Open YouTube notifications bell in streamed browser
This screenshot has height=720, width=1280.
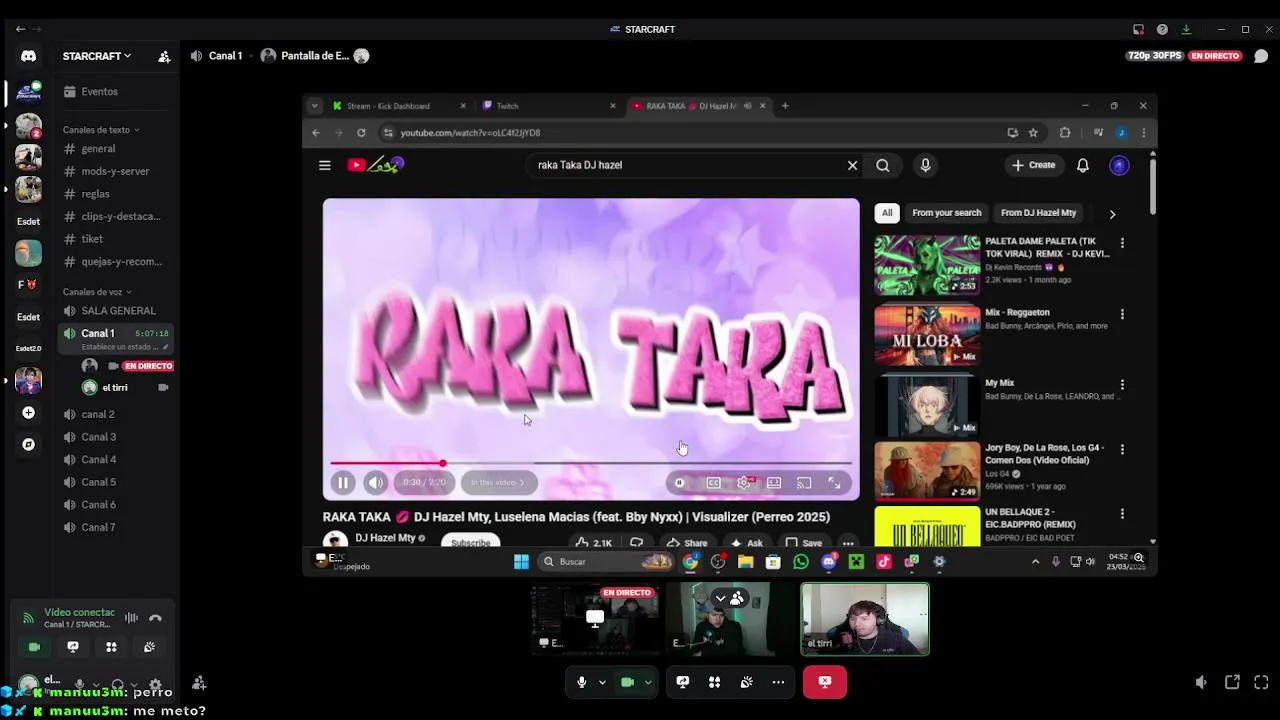point(1082,165)
